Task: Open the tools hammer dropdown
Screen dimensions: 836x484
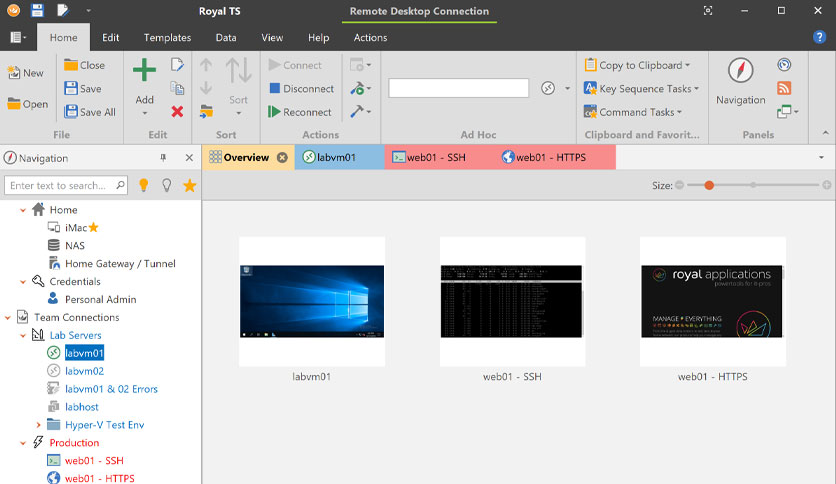Action: pyautogui.click(x=360, y=111)
